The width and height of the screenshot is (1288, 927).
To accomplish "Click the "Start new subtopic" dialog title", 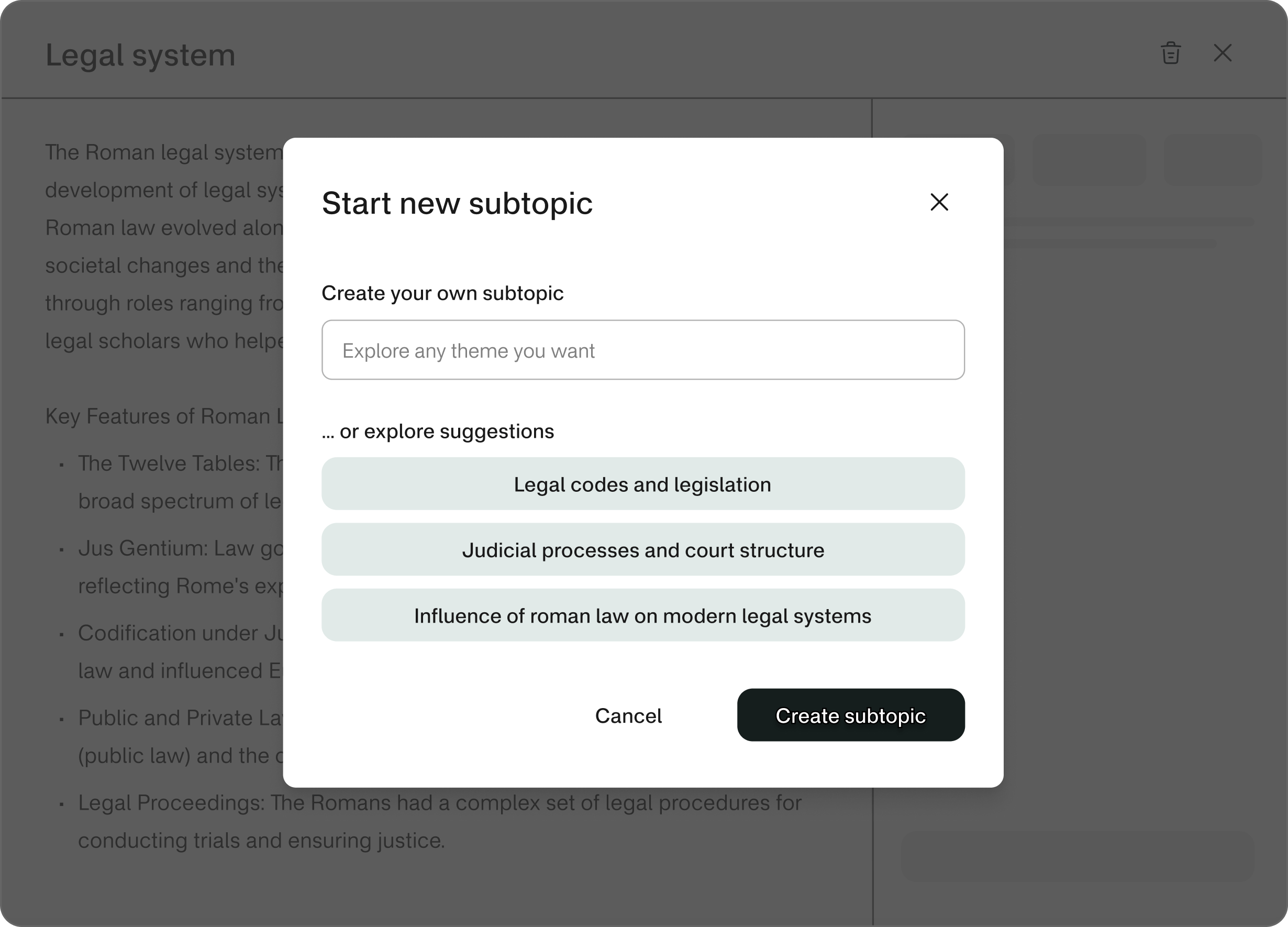I will point(457,203).
